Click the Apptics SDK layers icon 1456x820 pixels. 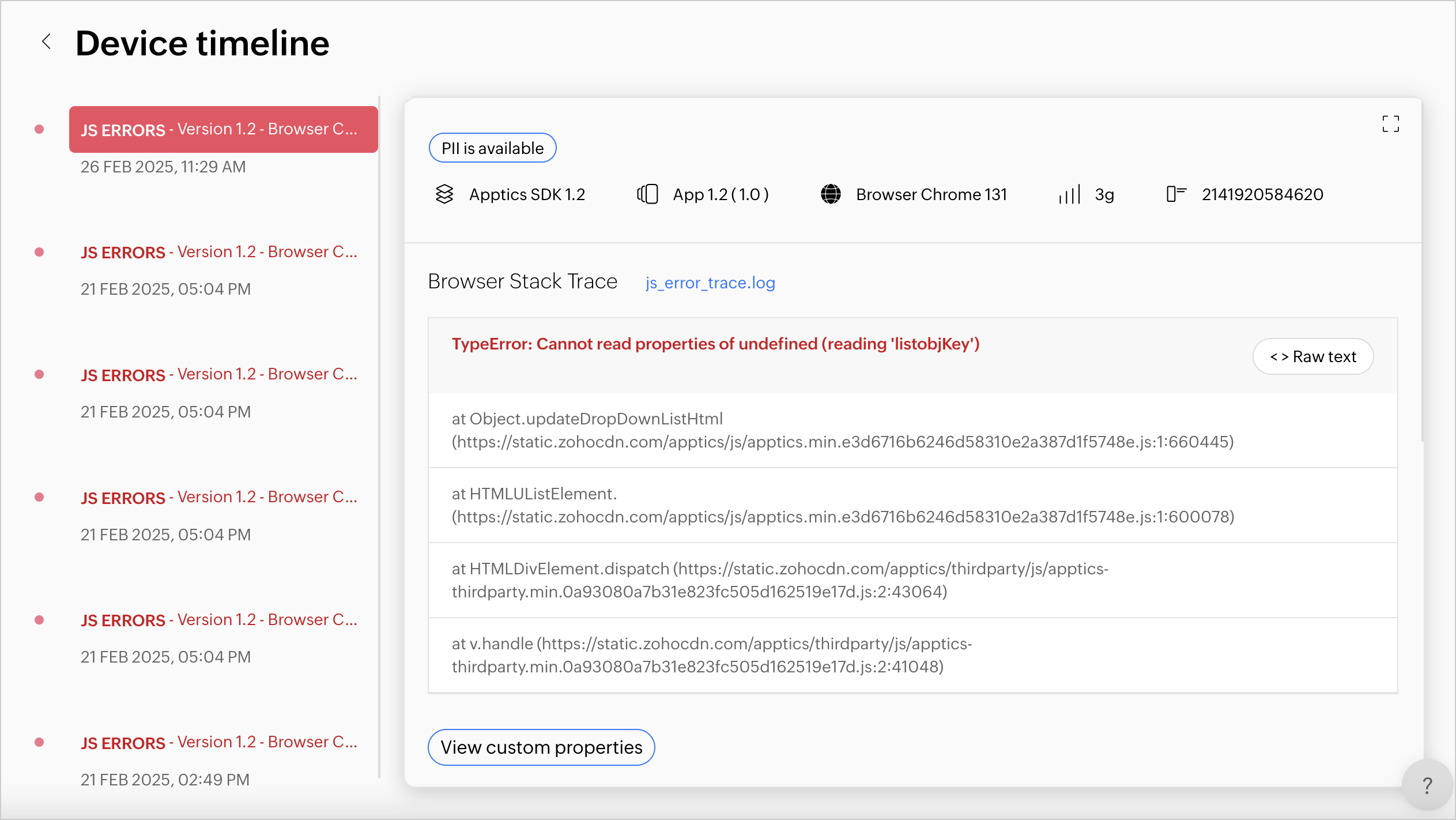pyautogui.click(x=444, y=194)
